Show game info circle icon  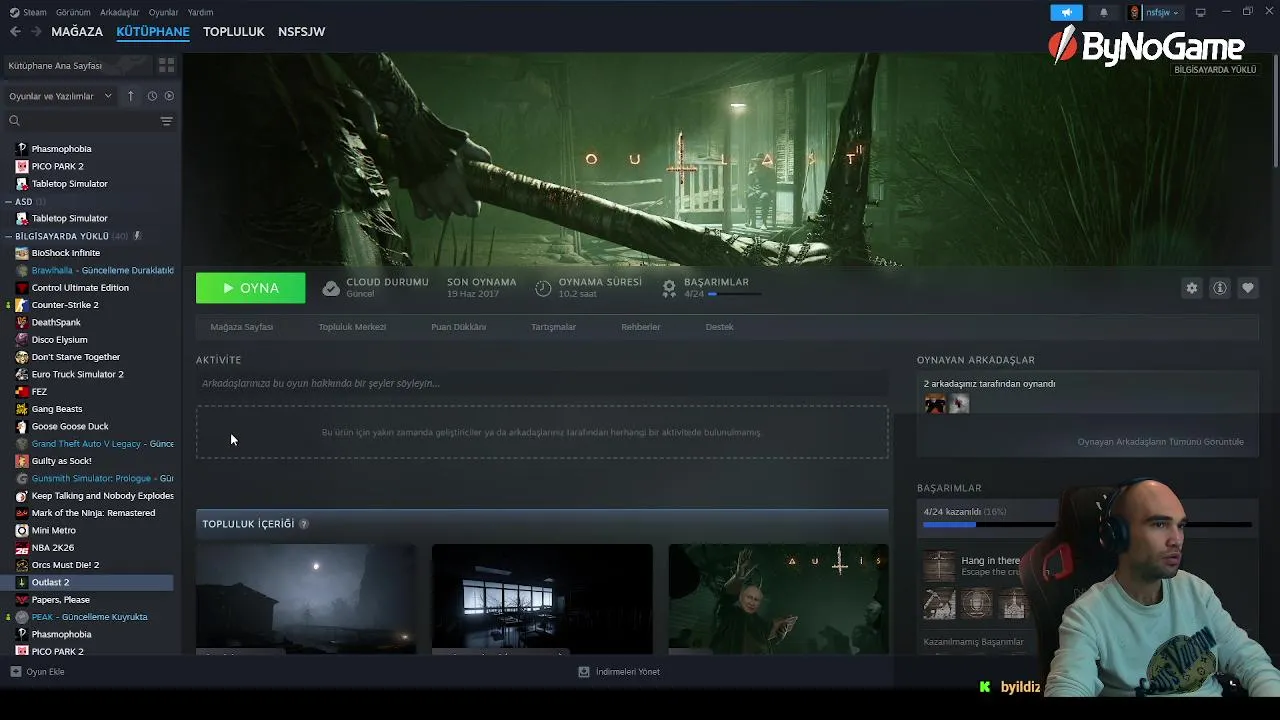pyautogui.click(x=1219, y=288)
